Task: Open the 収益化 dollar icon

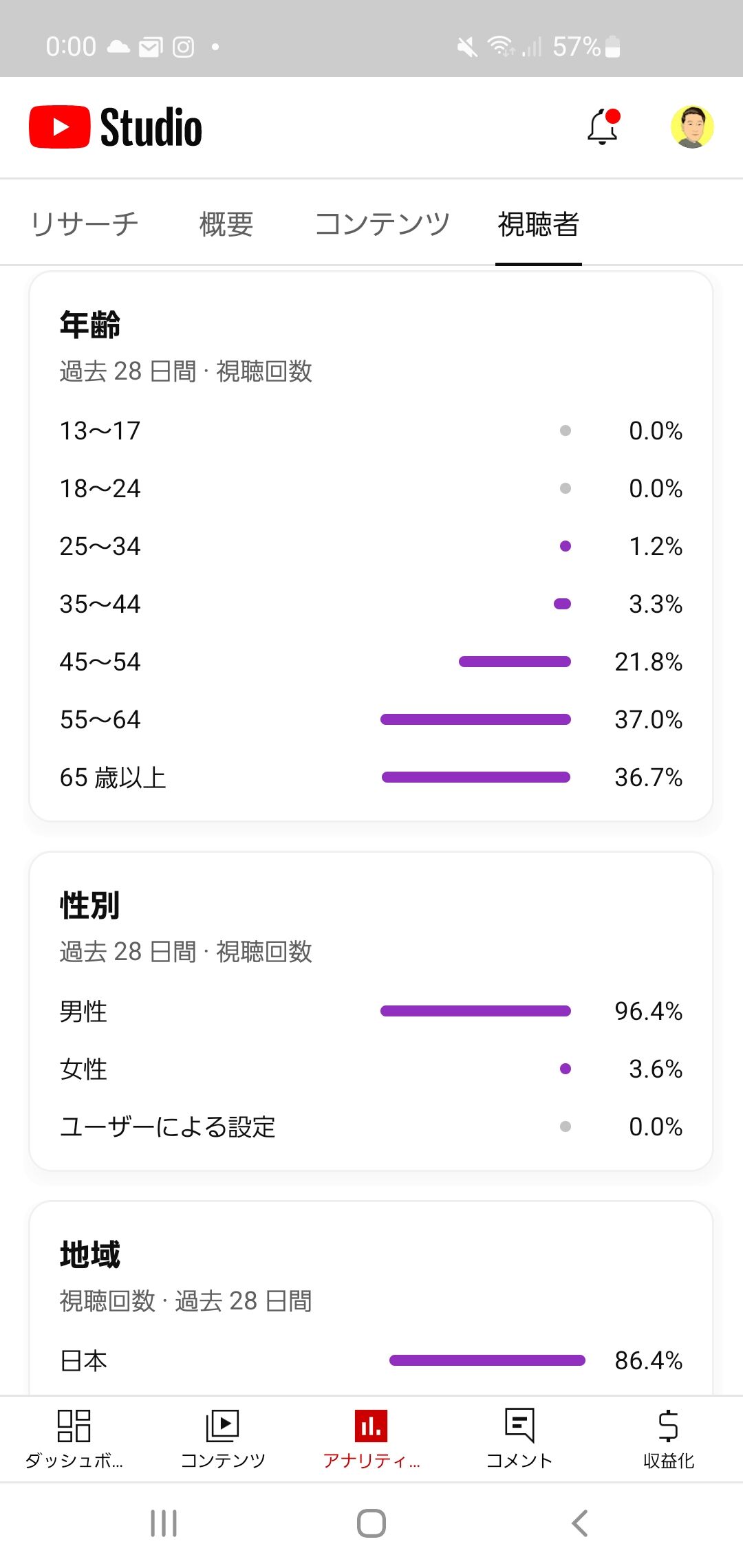Action: (x=668, y=1426)
